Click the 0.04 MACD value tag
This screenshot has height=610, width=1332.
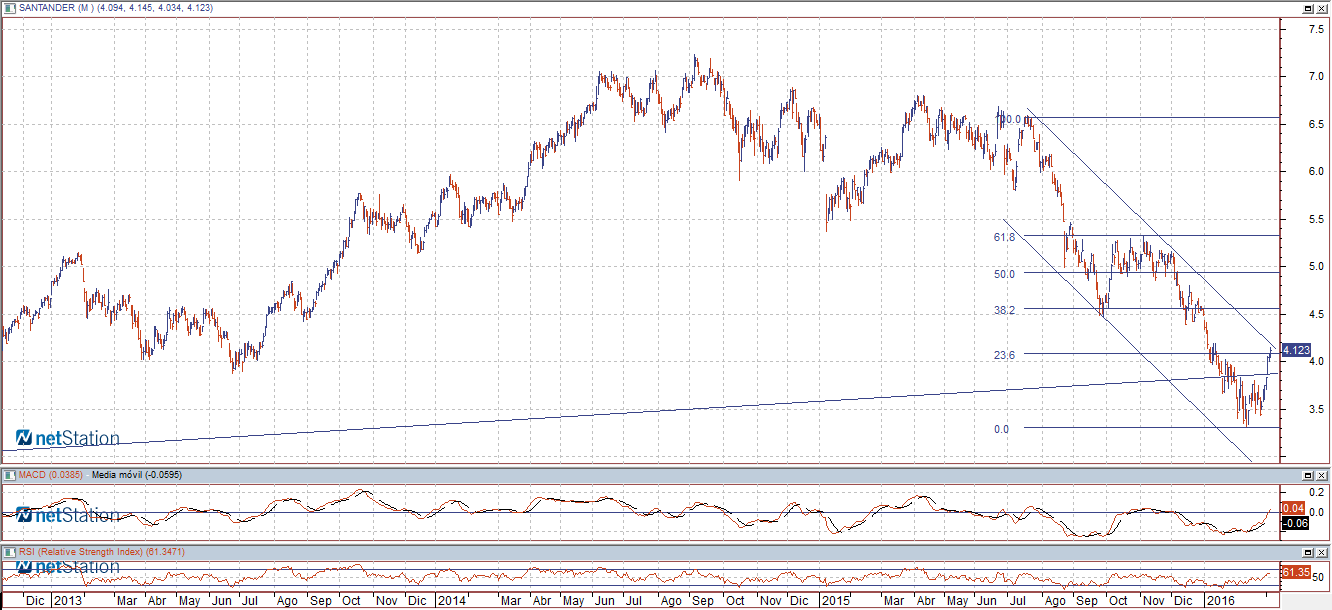(x=1293, y=509)
